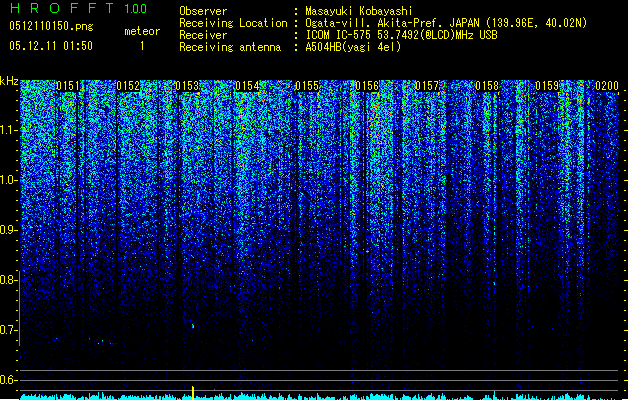Click the Receiver label

(x=203, y=35)
